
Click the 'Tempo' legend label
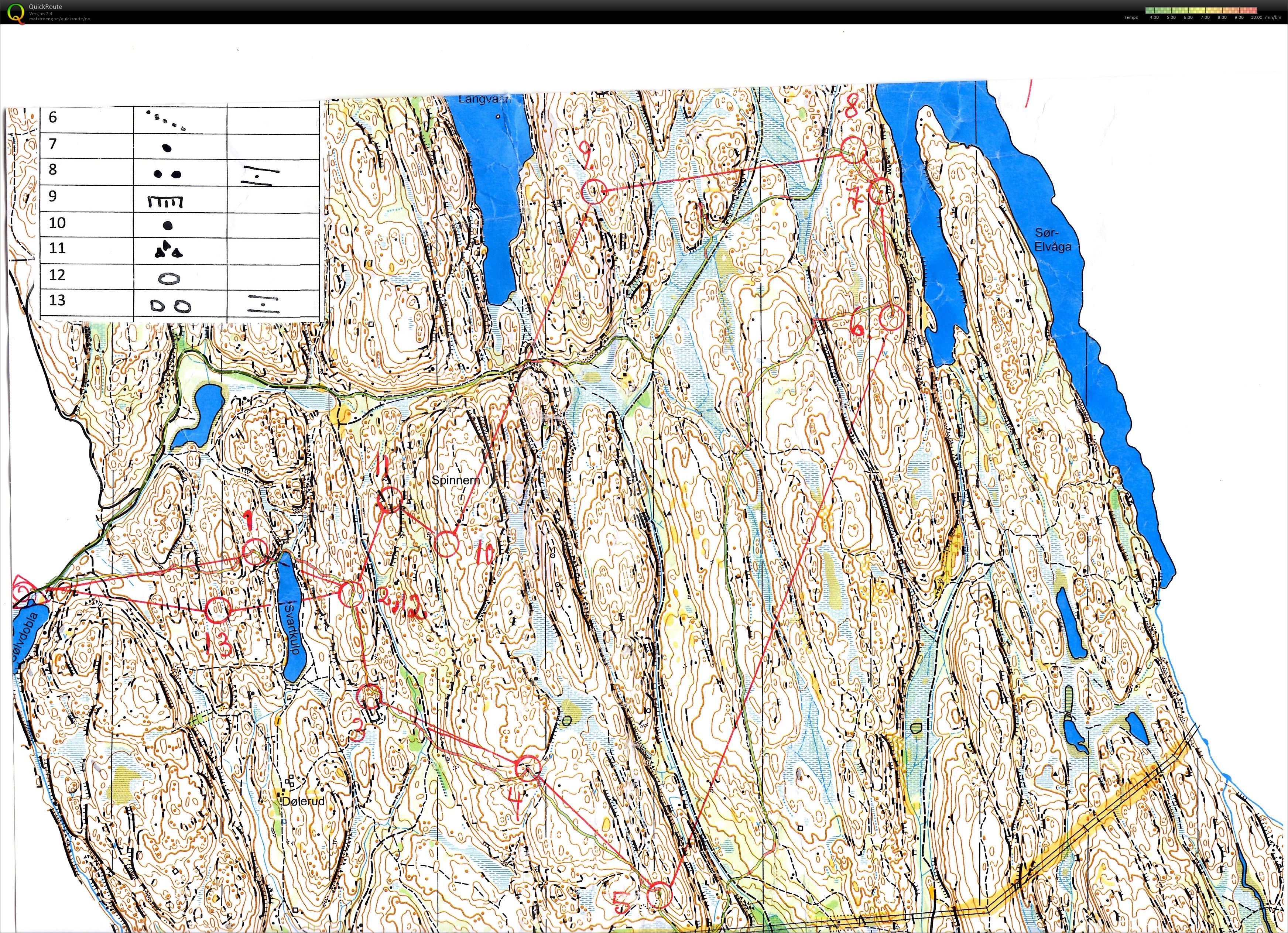click(1131, 18)
